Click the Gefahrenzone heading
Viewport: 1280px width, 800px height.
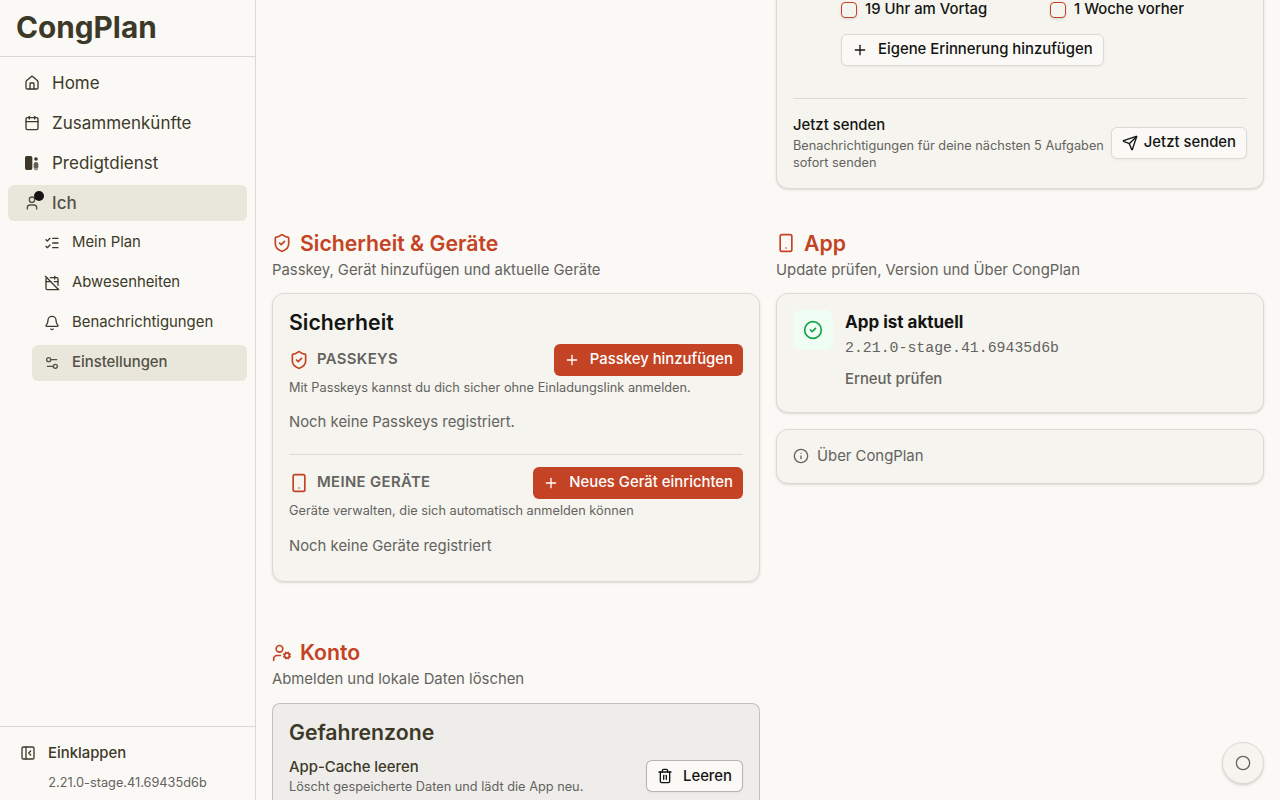click(362, 733)
